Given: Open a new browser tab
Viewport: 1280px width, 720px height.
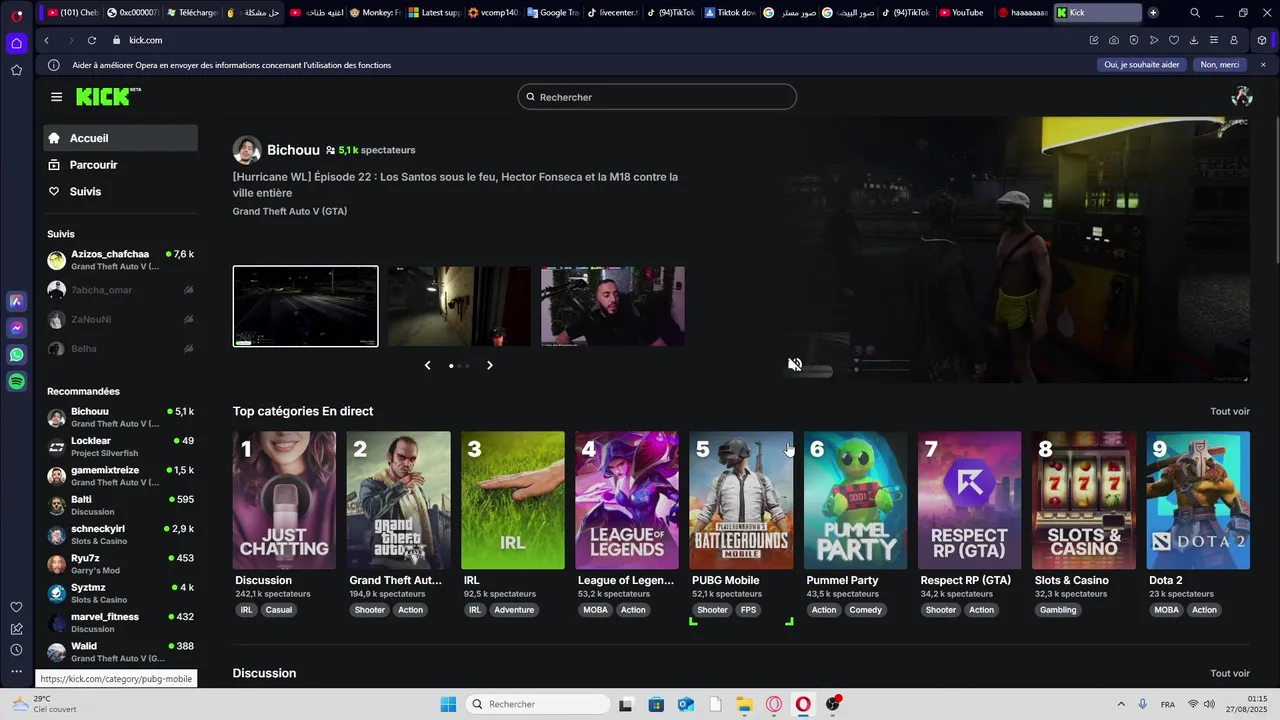Looking at the screenshot, I should (1153, 13).
